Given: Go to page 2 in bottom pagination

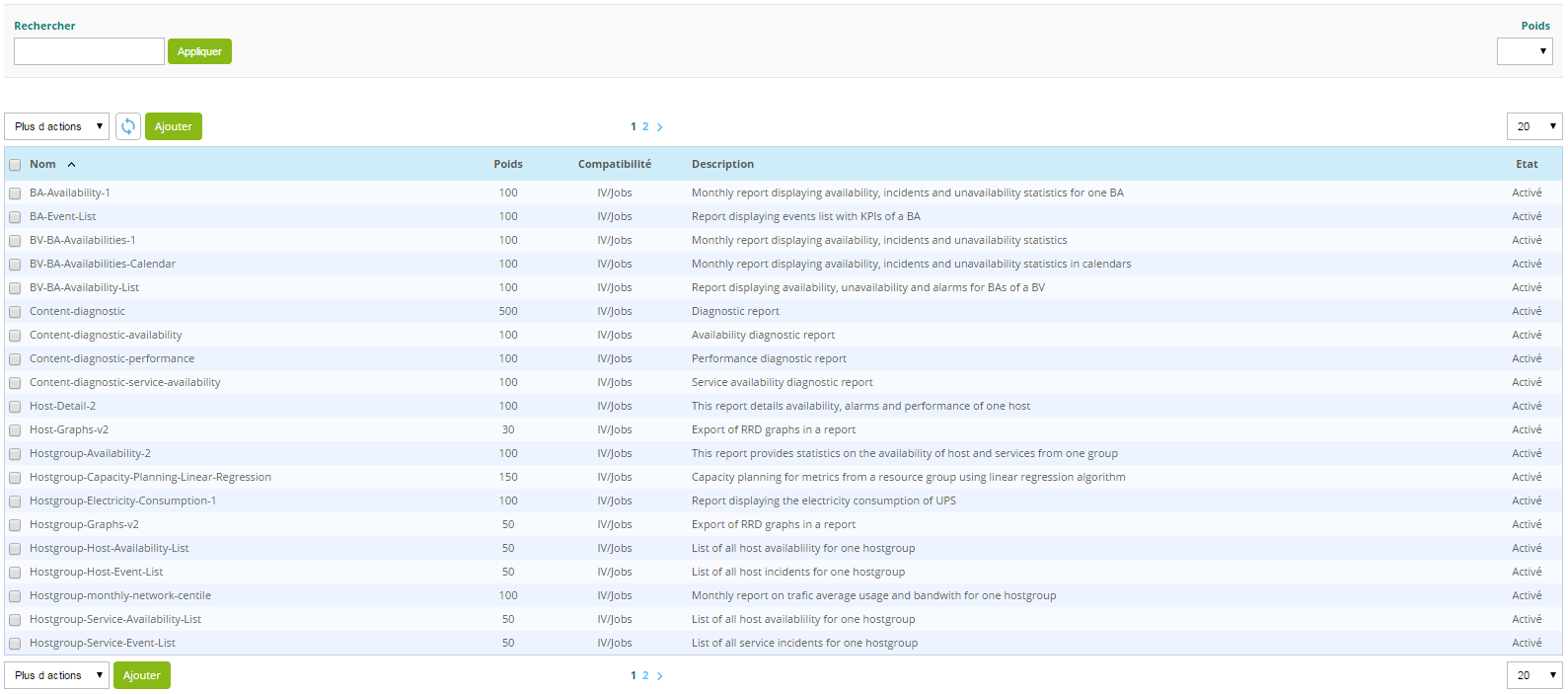Looking at the screenshot, I should click(645, 676).
